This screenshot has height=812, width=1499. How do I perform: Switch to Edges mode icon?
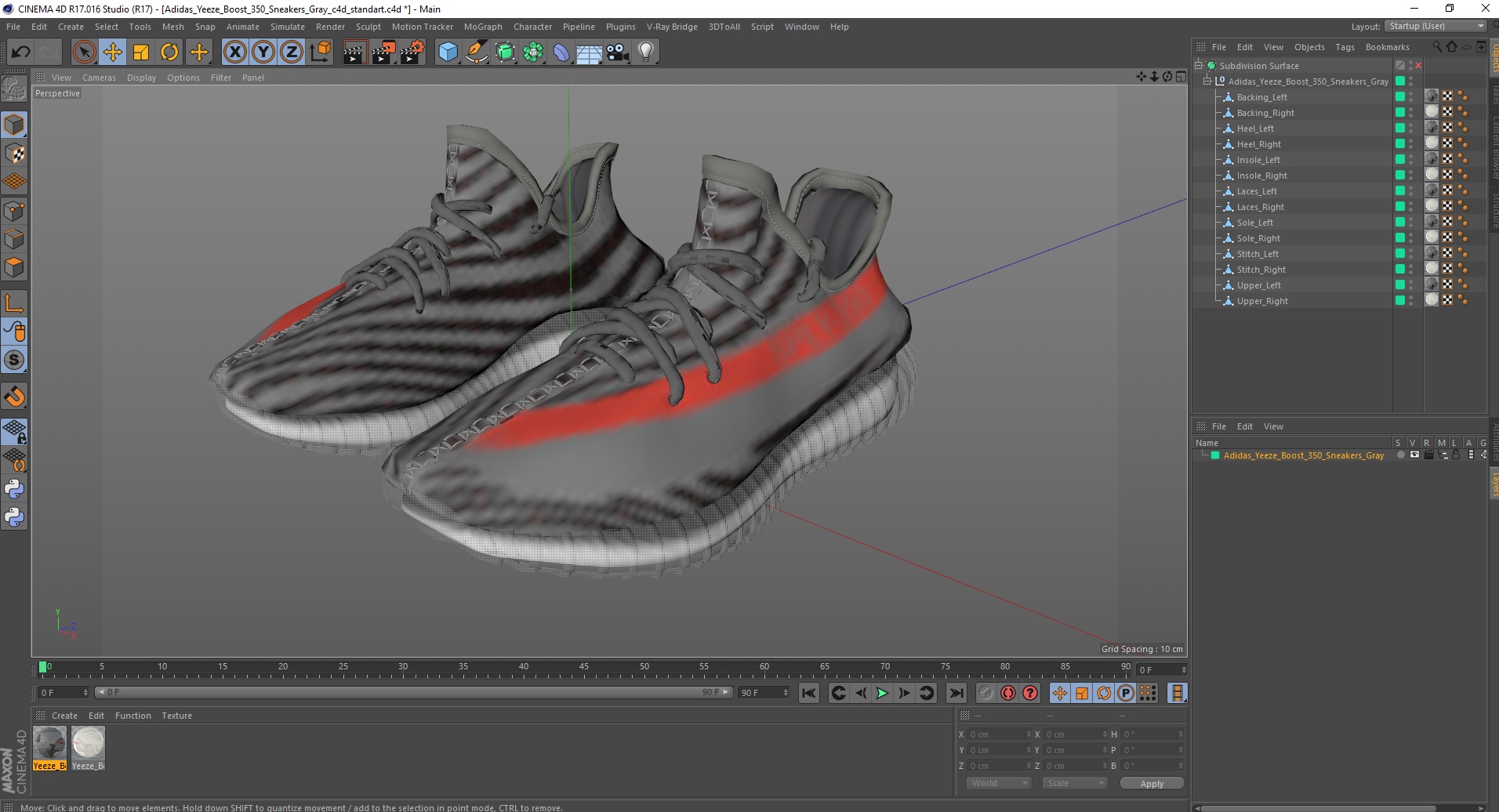14,239
